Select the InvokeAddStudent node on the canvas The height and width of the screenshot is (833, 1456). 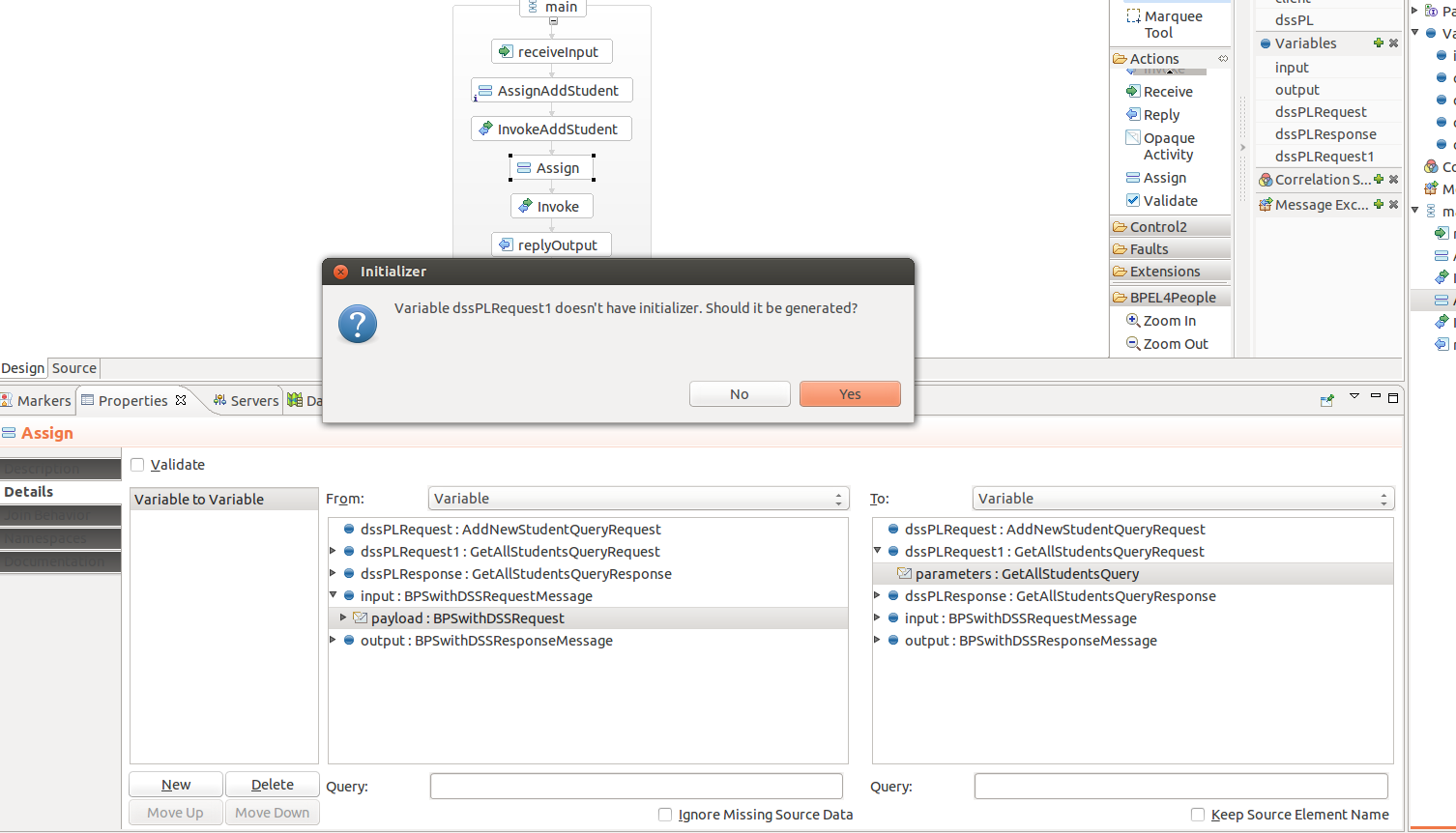552,129
